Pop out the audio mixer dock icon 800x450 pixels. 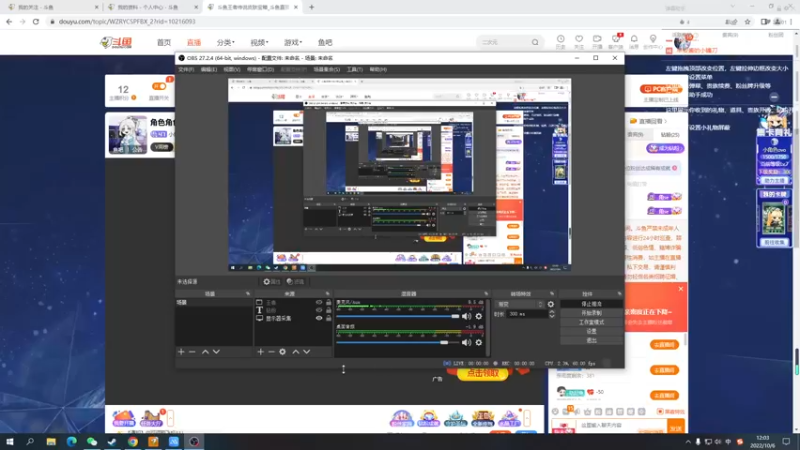click(486, 294)
